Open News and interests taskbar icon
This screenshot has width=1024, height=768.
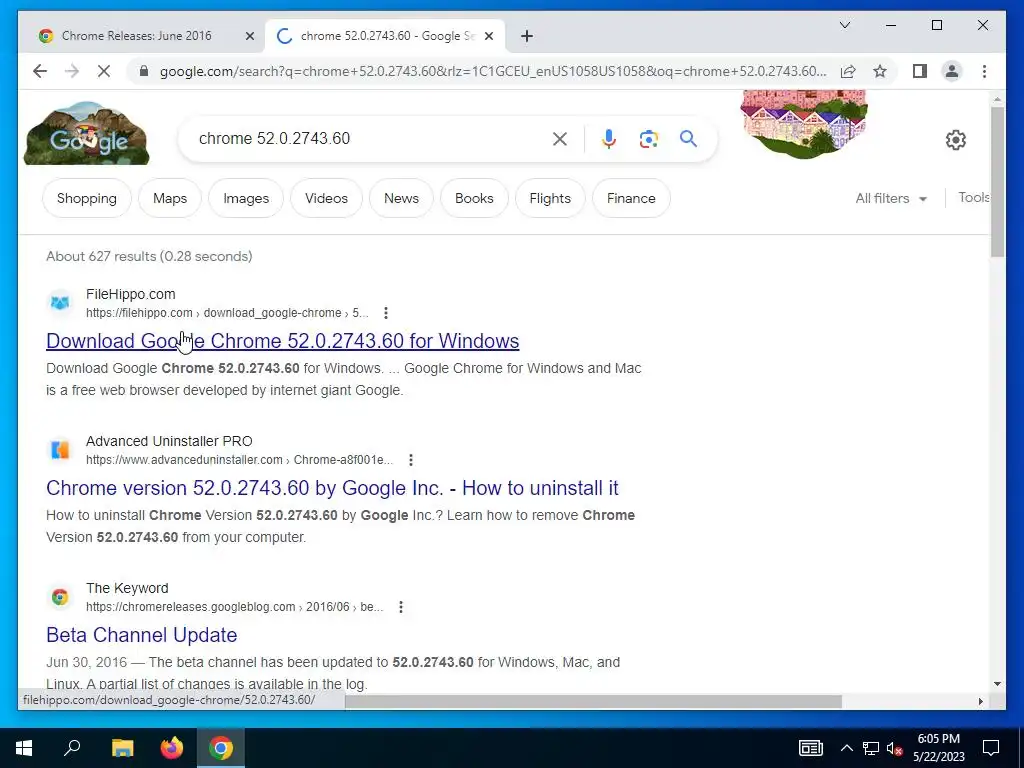coord(810,748)
